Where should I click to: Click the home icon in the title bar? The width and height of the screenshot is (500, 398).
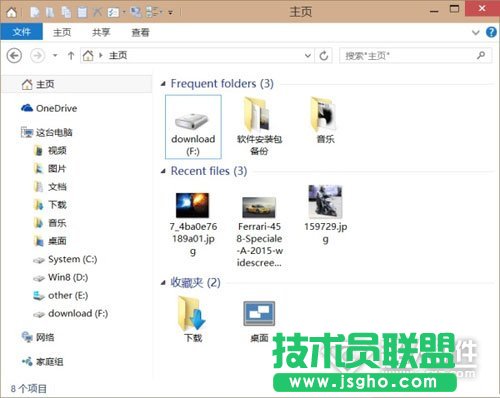12,12
